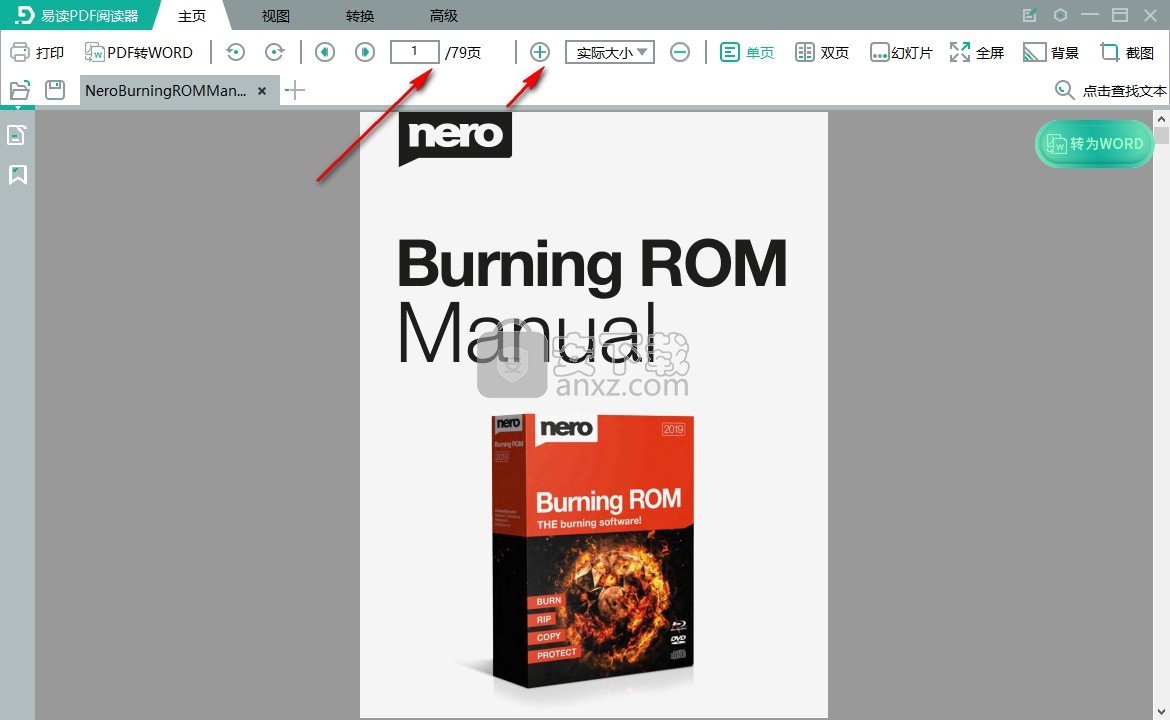
Task: Switch to double page (双页) view
Action: [822, 52]
